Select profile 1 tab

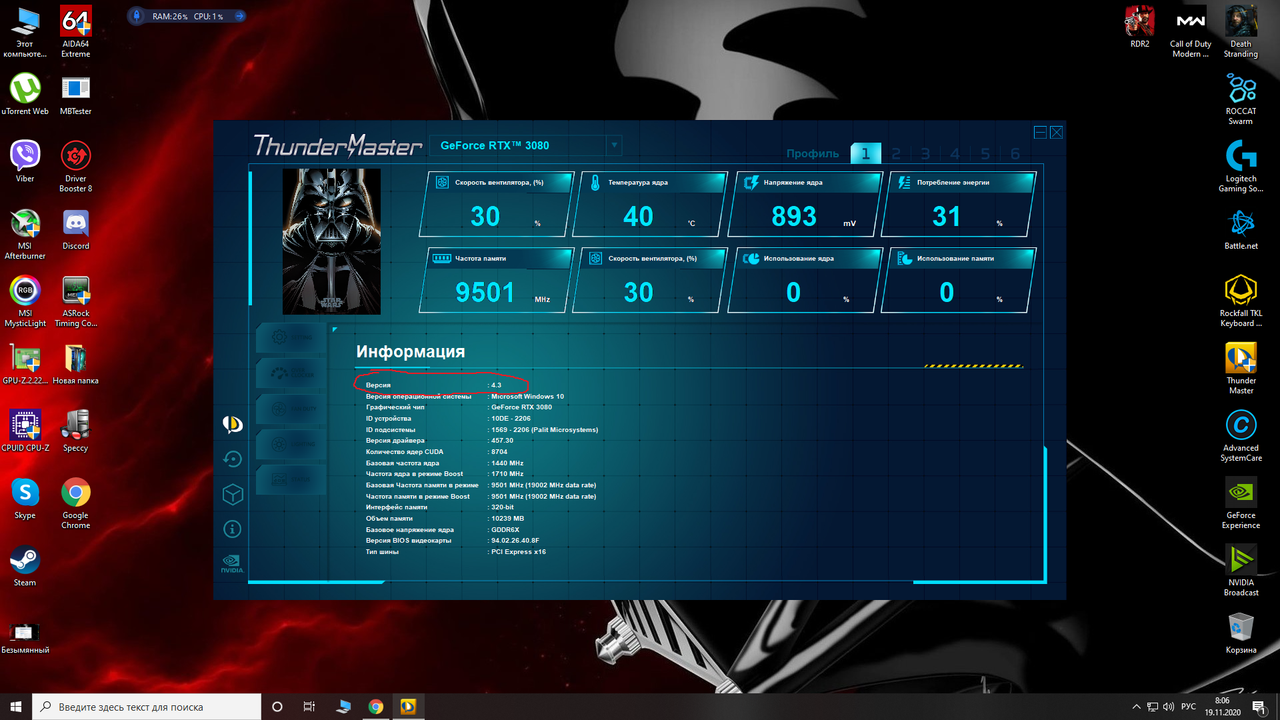pyautogui.click(x=866, y=153)
